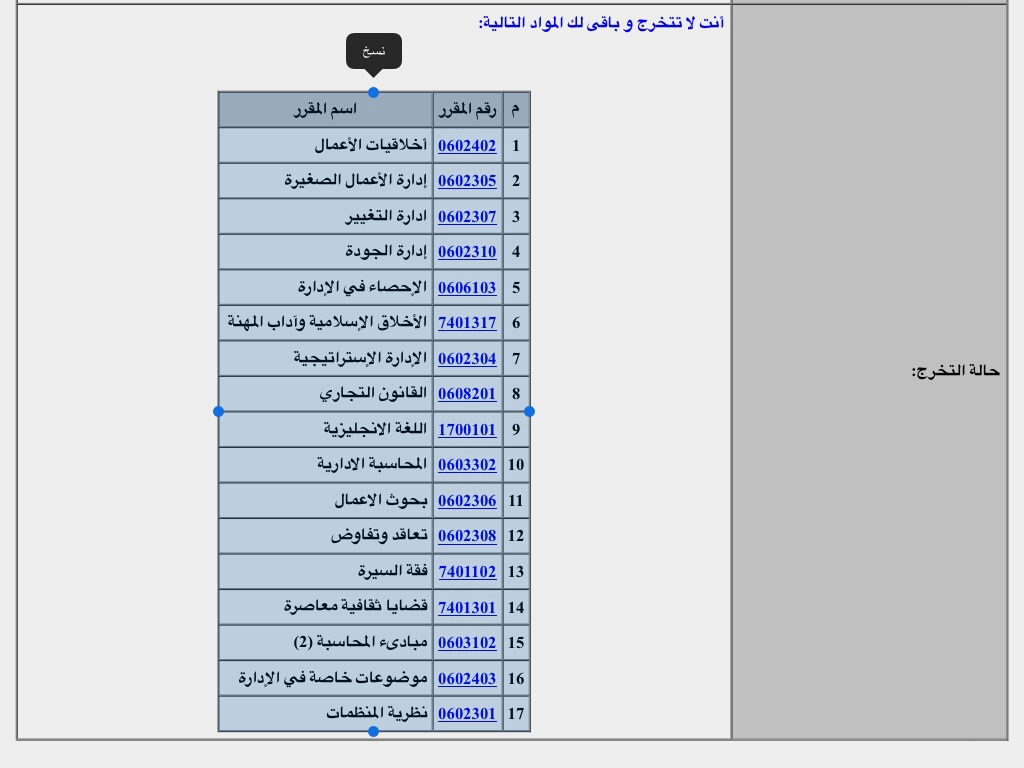The image size is (1024, 768).
Task: Follow the 7401102 course link
Action: click(x=467, y=572)
